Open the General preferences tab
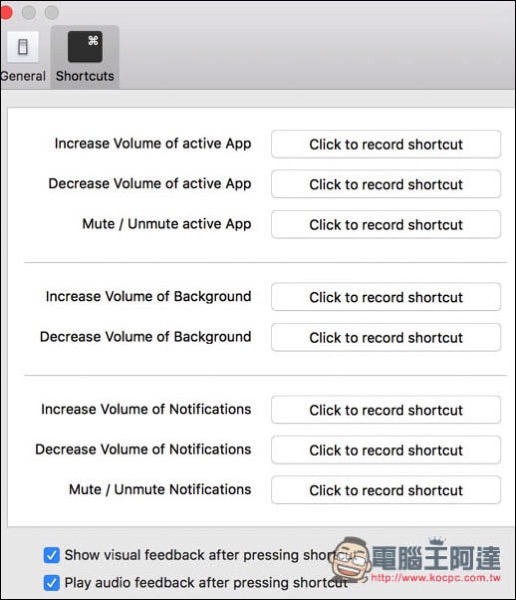 [x=23, y=57]
